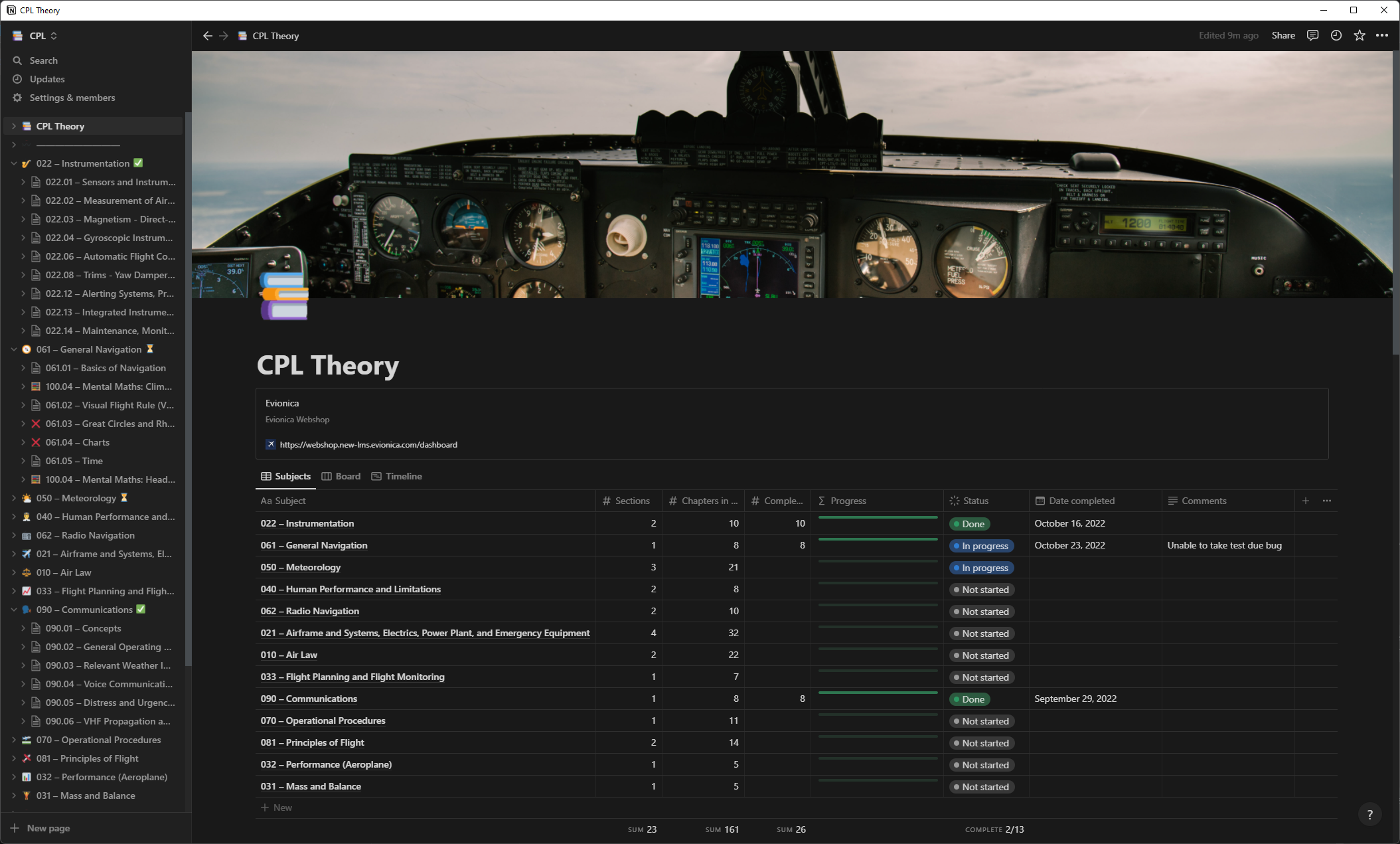Favorite this page with star icon
The height and width of the screenshot is (844, 1400).
pos(1360,36)
